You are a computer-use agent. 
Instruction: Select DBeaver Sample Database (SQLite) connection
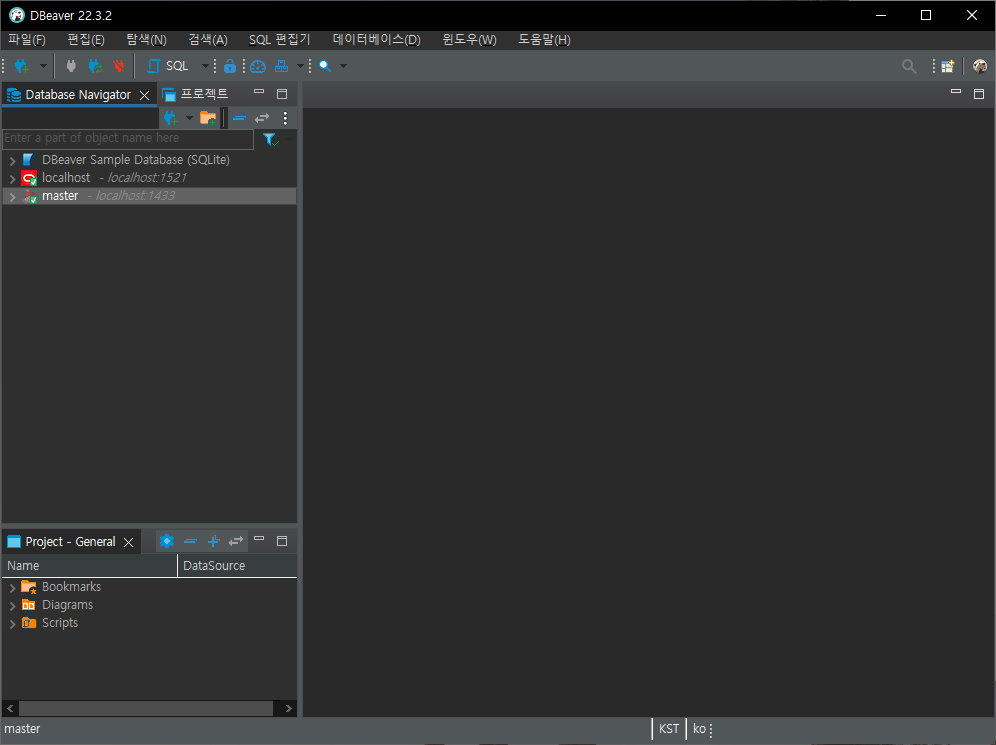pos(136,160)
